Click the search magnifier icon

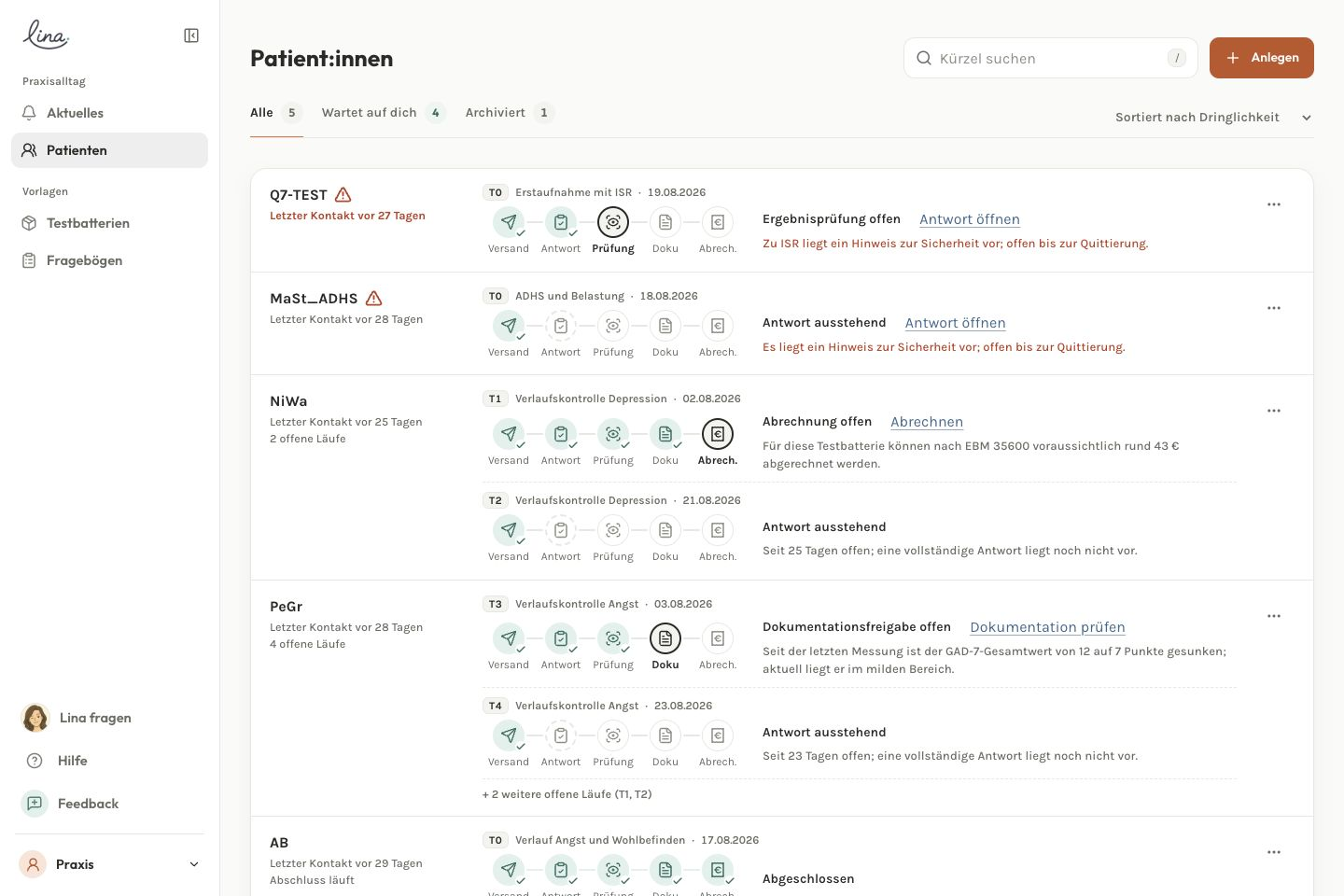[924, 58]
